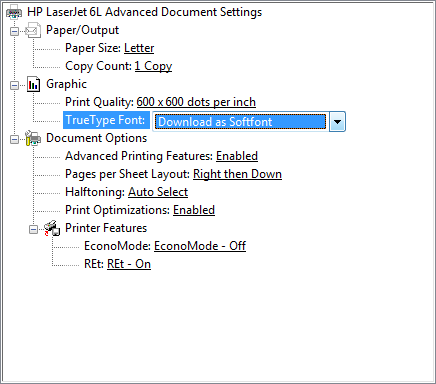Click the REt - On link
Viewport: 436px width, 384px height.
129,264
